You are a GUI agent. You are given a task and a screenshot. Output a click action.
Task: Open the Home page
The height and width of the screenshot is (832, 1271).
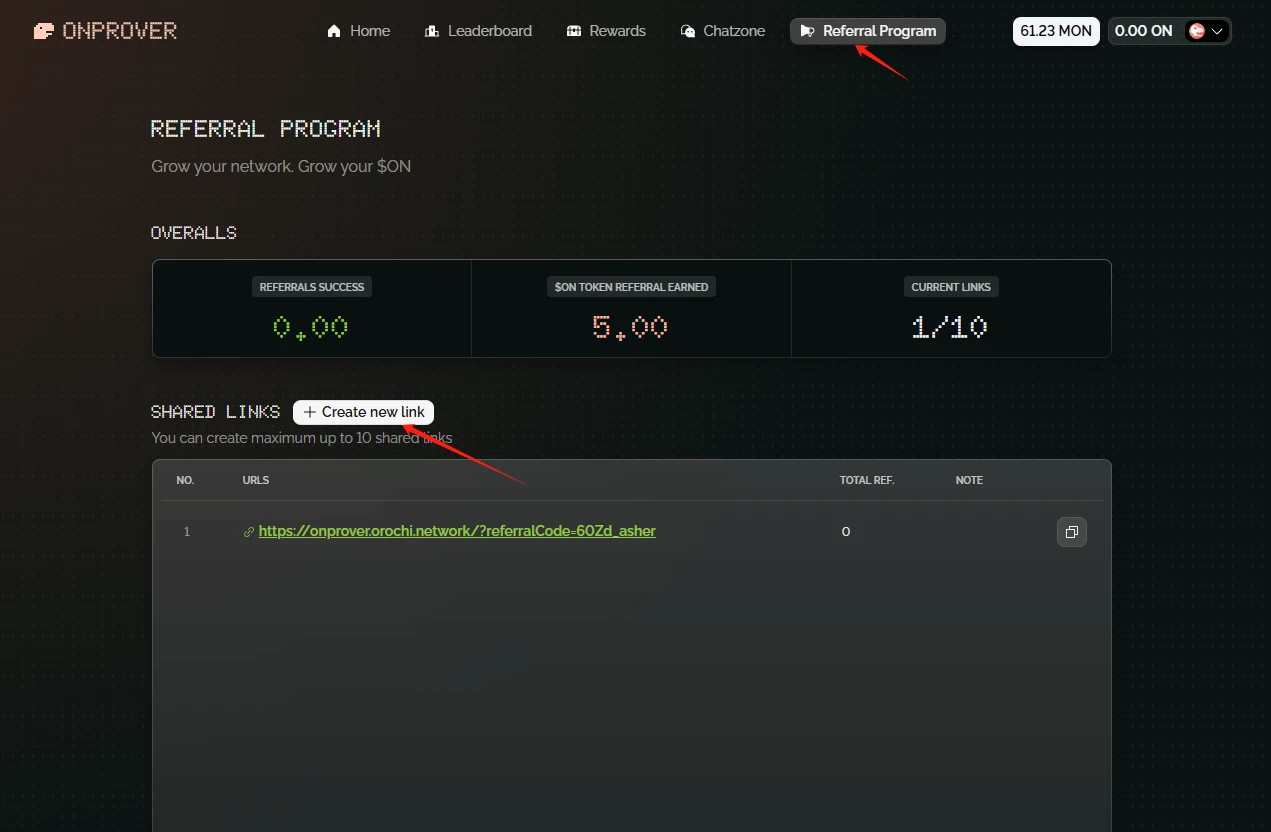[x=359, y=31]
